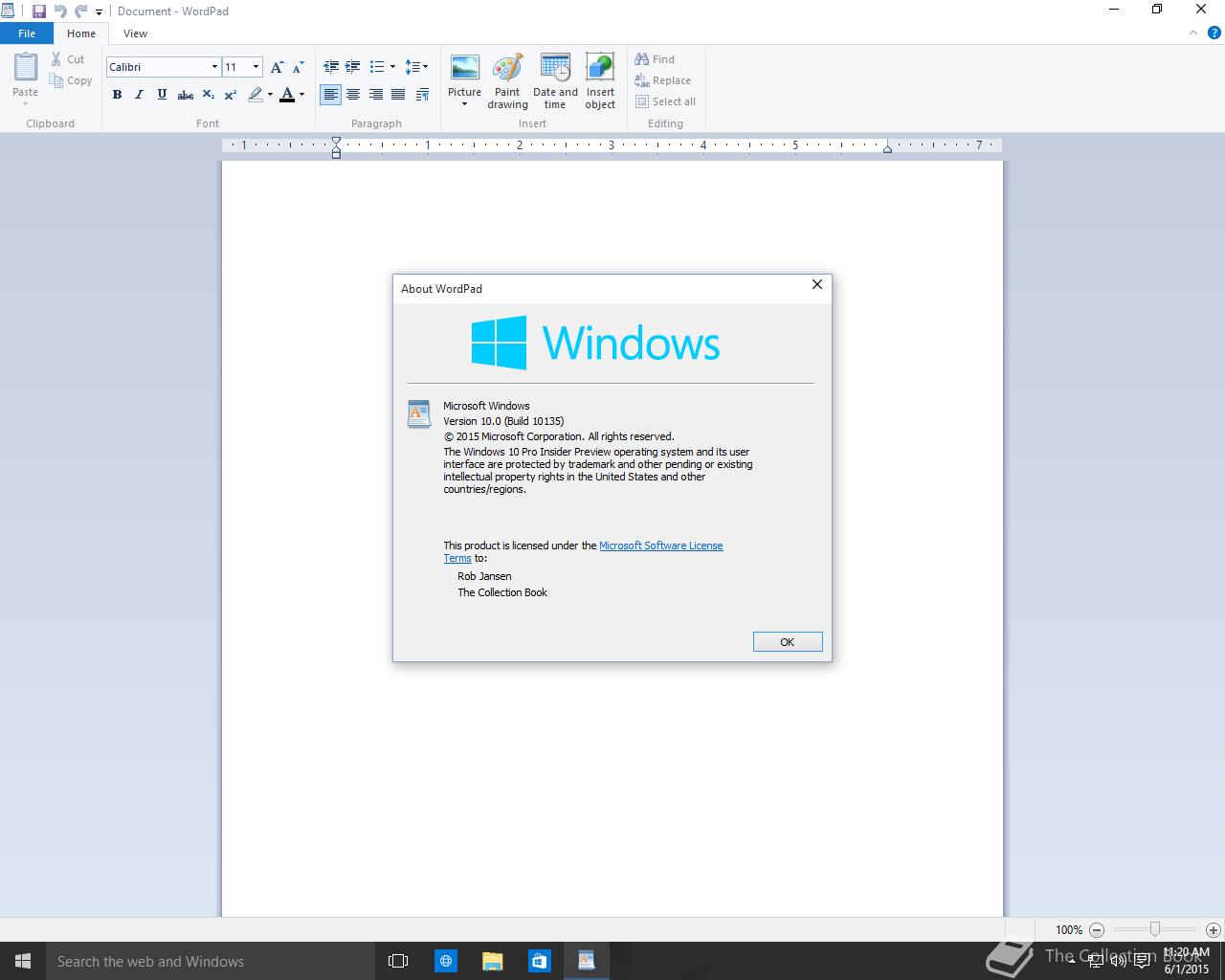Click Search the web and Windows box

click(x=210, y=961)
